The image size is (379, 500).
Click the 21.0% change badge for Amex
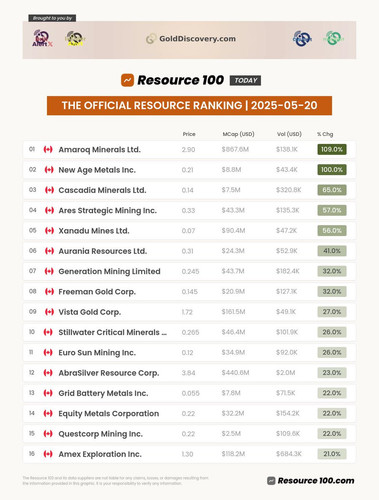tap(332, 454)
